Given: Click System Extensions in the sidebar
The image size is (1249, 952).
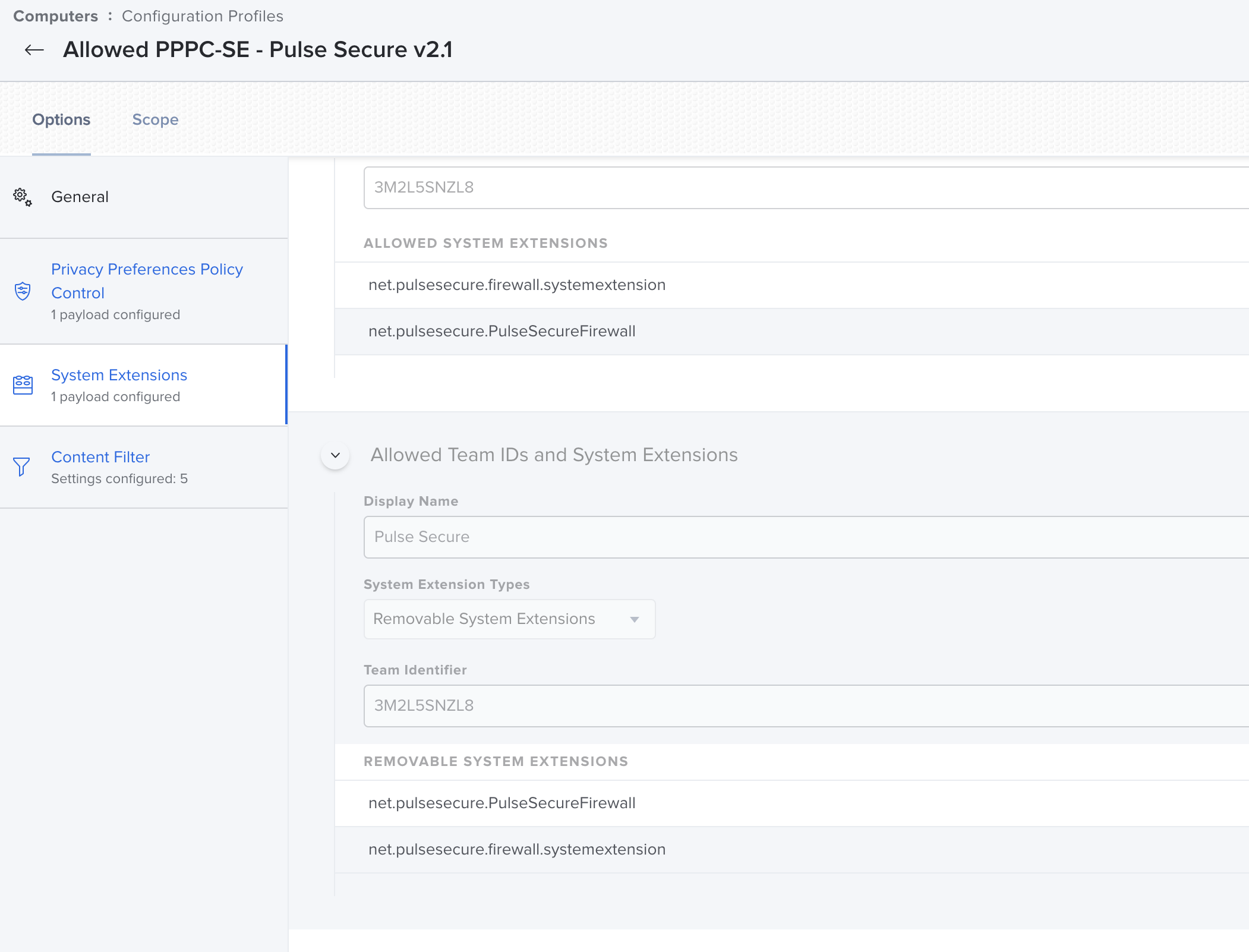Looking at the screenshot, I should [x=119, y=375].
